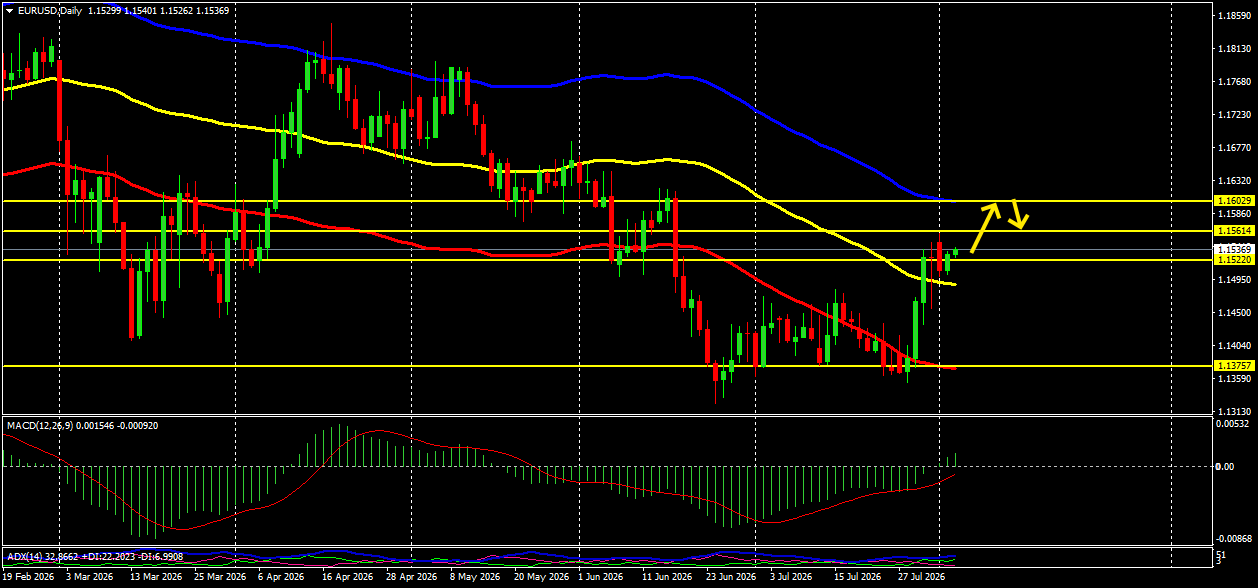Click the 28 Apr 2026 date label
The height and width of the screenshot is (588, 1258).
(412, 577)
